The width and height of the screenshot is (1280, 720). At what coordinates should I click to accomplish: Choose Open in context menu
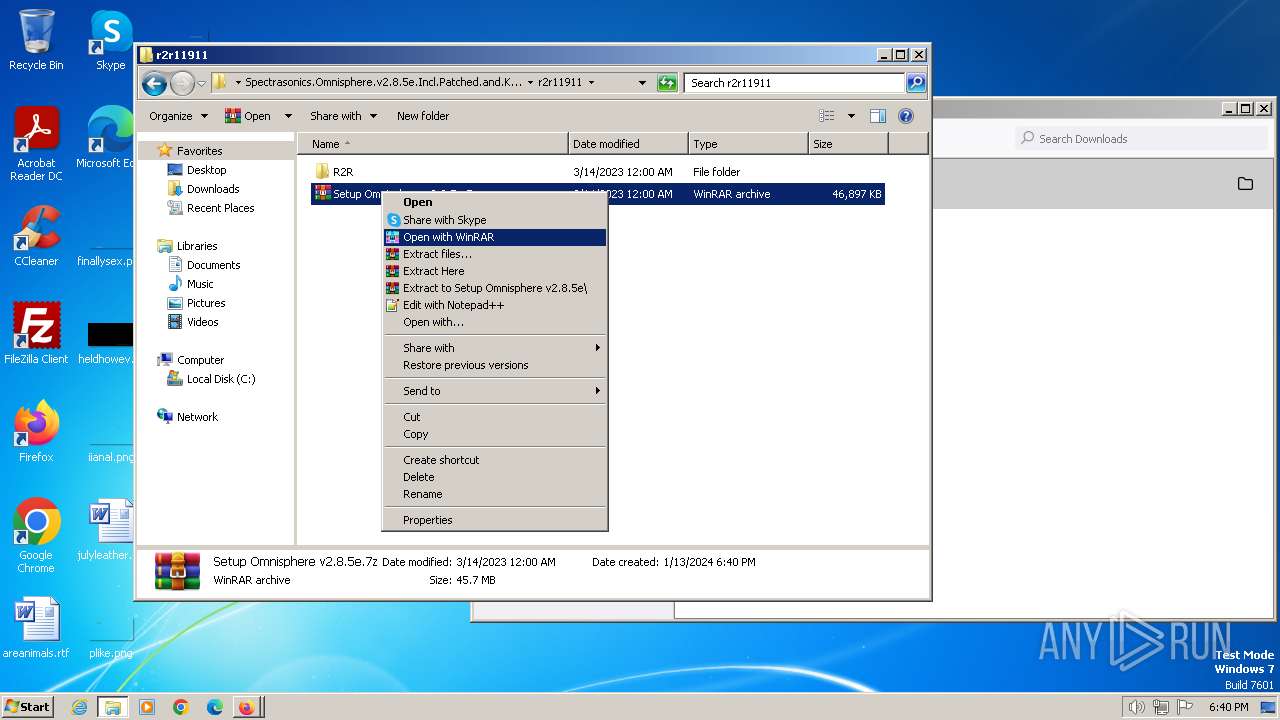click(495, 202)
